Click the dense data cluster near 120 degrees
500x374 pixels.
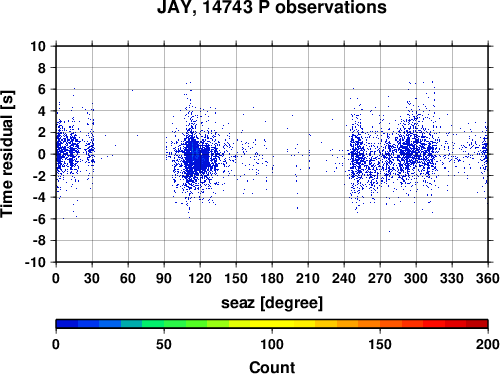pyautogui.click(x=197, y=157)
